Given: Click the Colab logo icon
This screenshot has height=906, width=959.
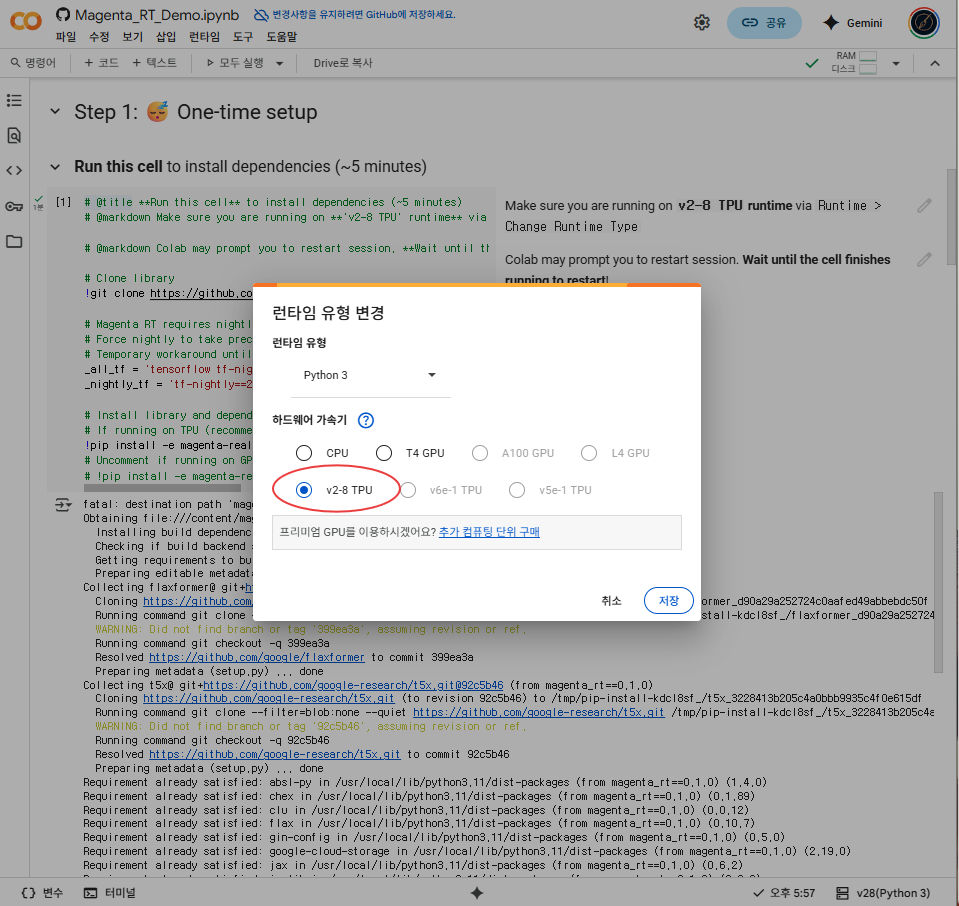Looking at the screenshot, I should [x=26, y=21].
